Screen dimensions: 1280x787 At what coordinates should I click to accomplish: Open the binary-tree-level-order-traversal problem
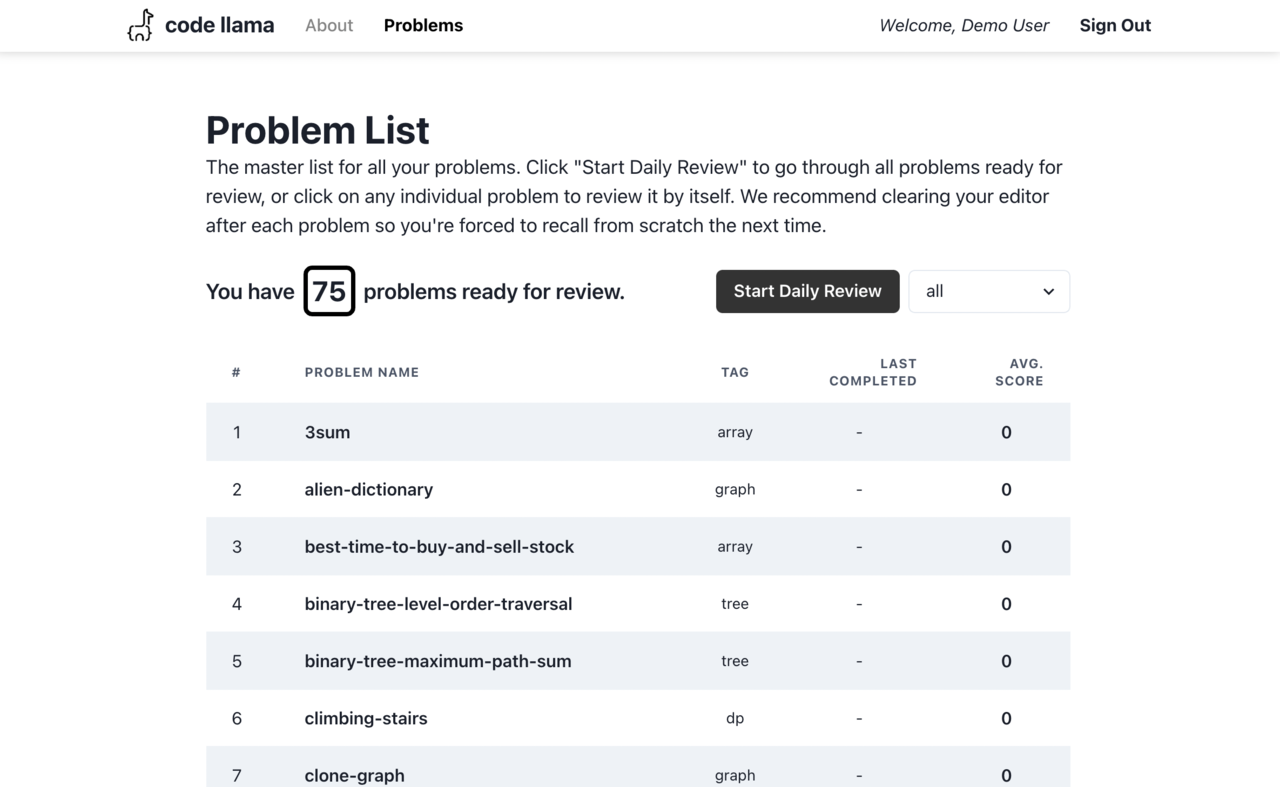point(438,604)
